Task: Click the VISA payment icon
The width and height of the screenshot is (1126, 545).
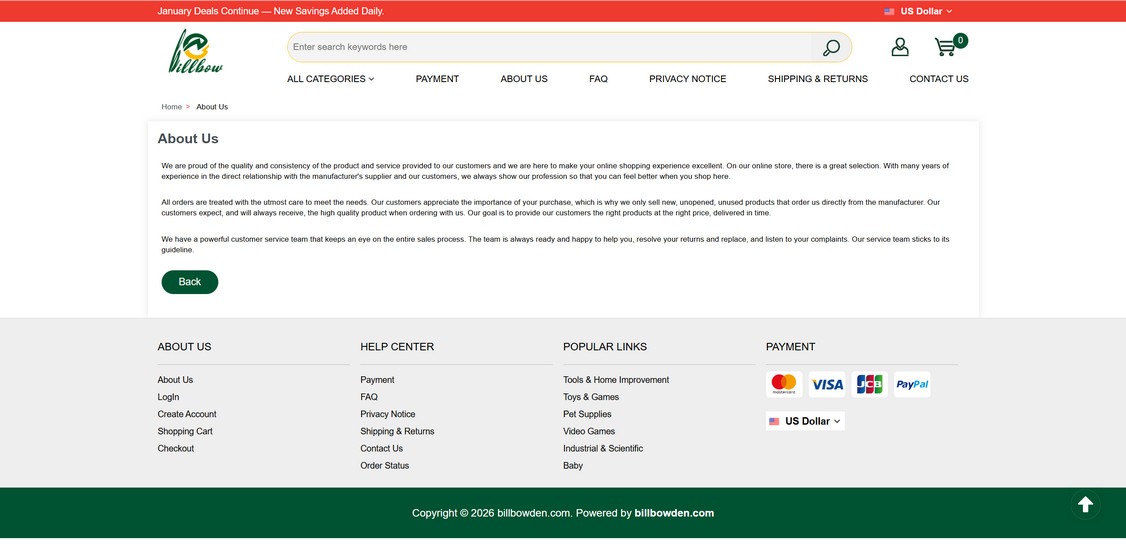Action: pyautogui.click(x=827, y=384)
